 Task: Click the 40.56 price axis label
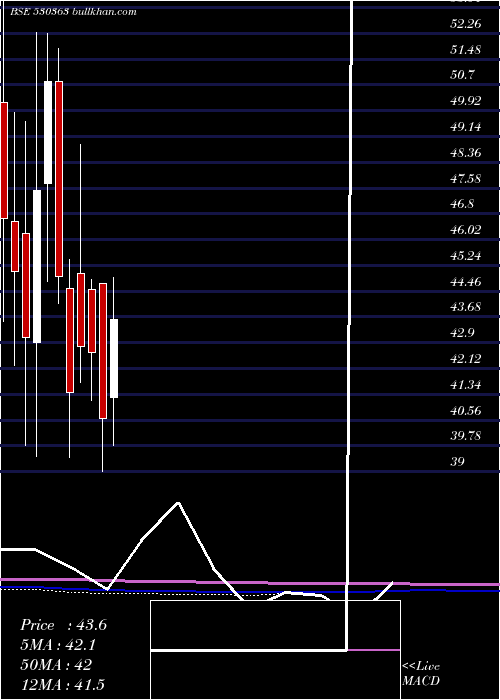tap(466, 411)
